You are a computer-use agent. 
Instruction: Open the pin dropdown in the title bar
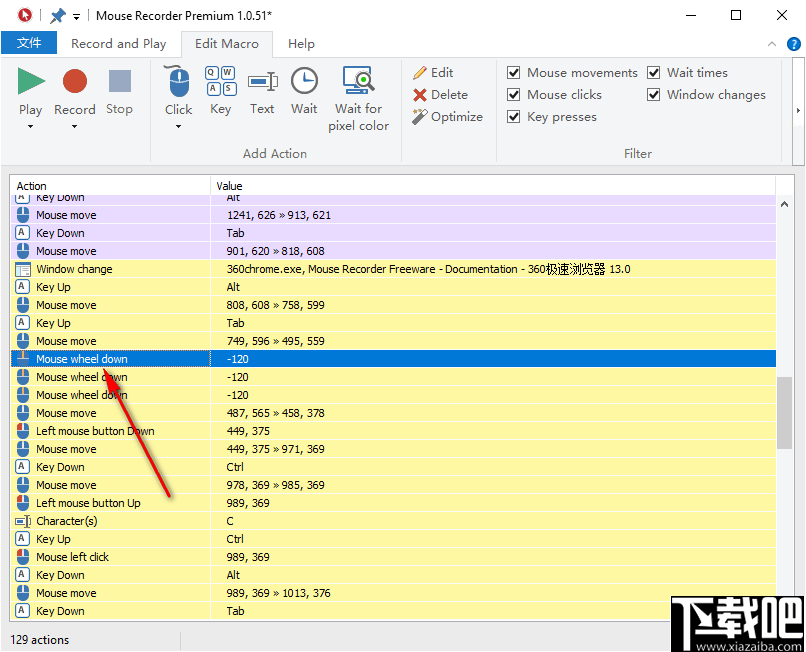pos(77,15)
